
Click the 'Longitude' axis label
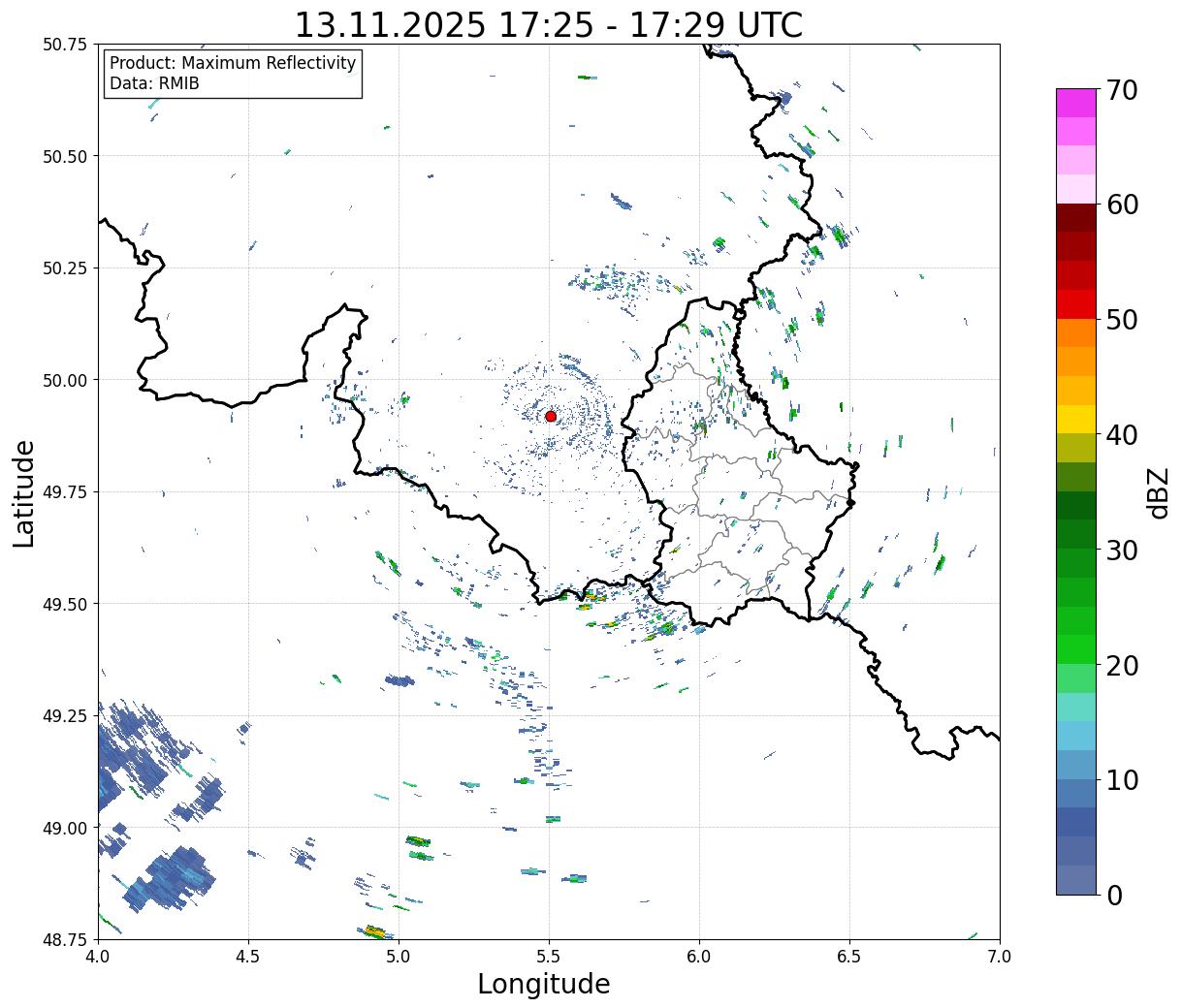pyautogui.click(x=544, y=984)
